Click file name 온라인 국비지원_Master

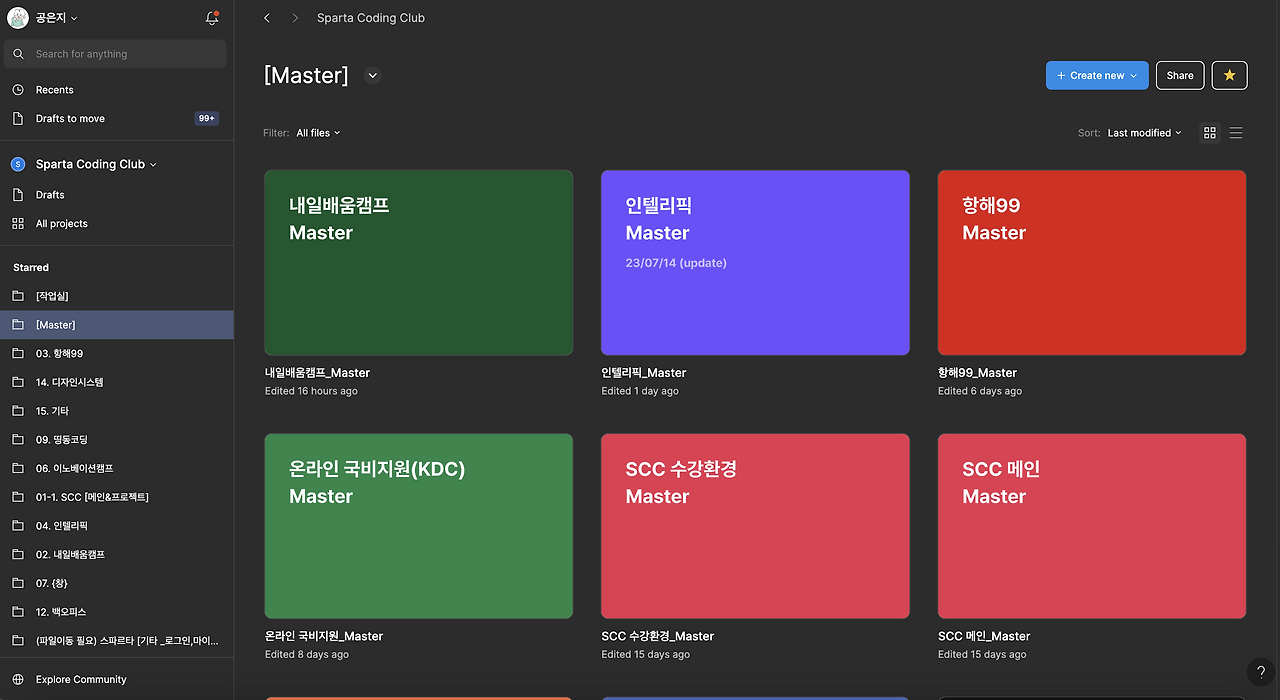tap(324, 636)
